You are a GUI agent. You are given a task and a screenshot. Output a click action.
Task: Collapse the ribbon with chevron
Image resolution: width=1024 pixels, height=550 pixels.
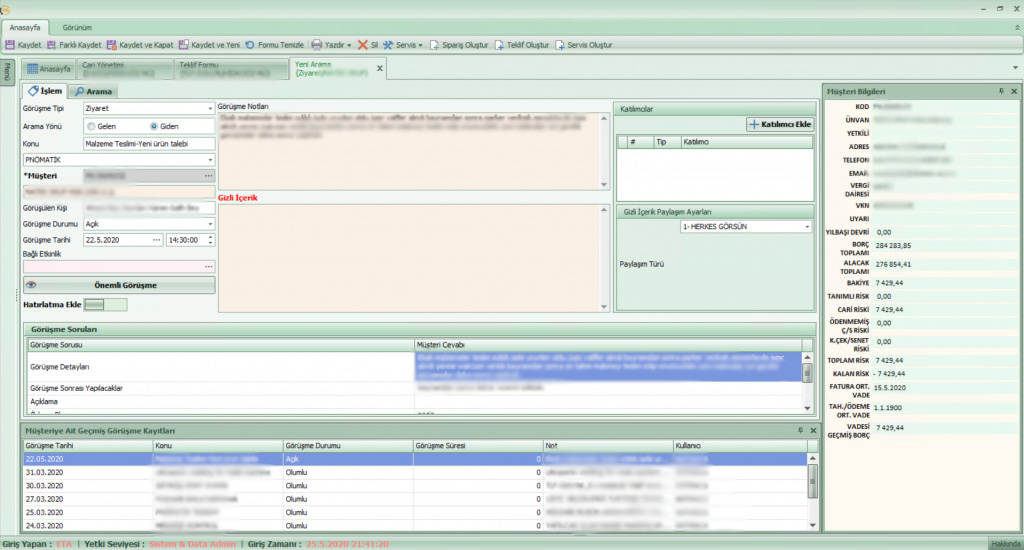click(x=1017, y=27)
